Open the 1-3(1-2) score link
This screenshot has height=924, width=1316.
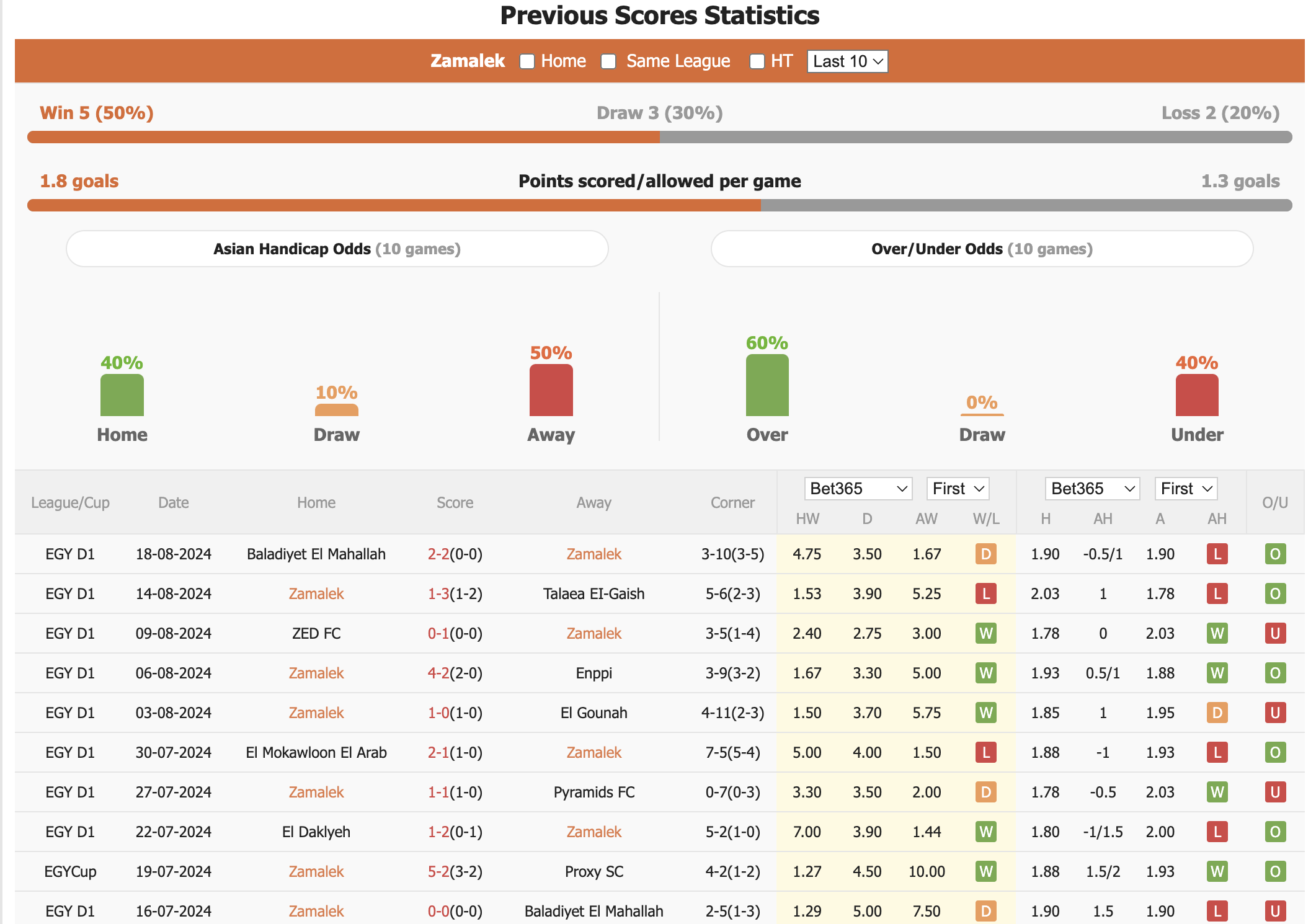(x=455, y=593)
